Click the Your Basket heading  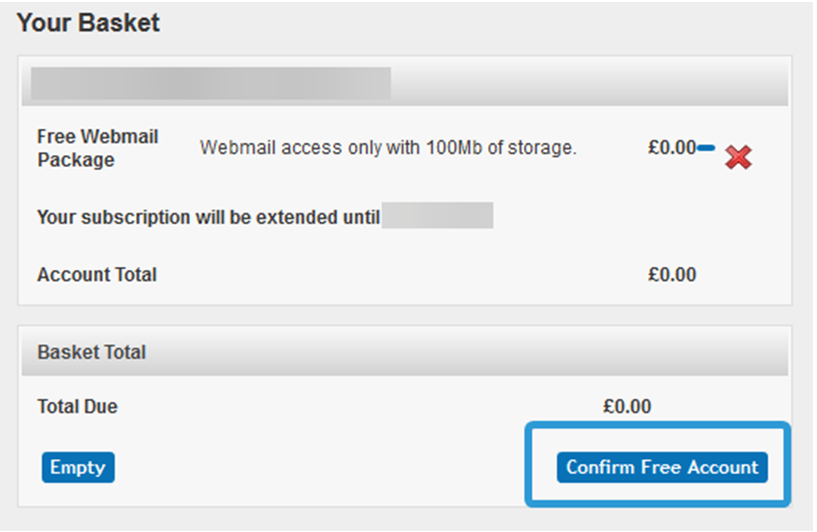point(88,23)
